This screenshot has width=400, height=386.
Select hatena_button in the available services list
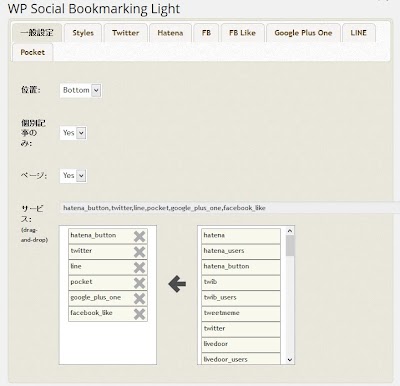click(x=241, y=267)
